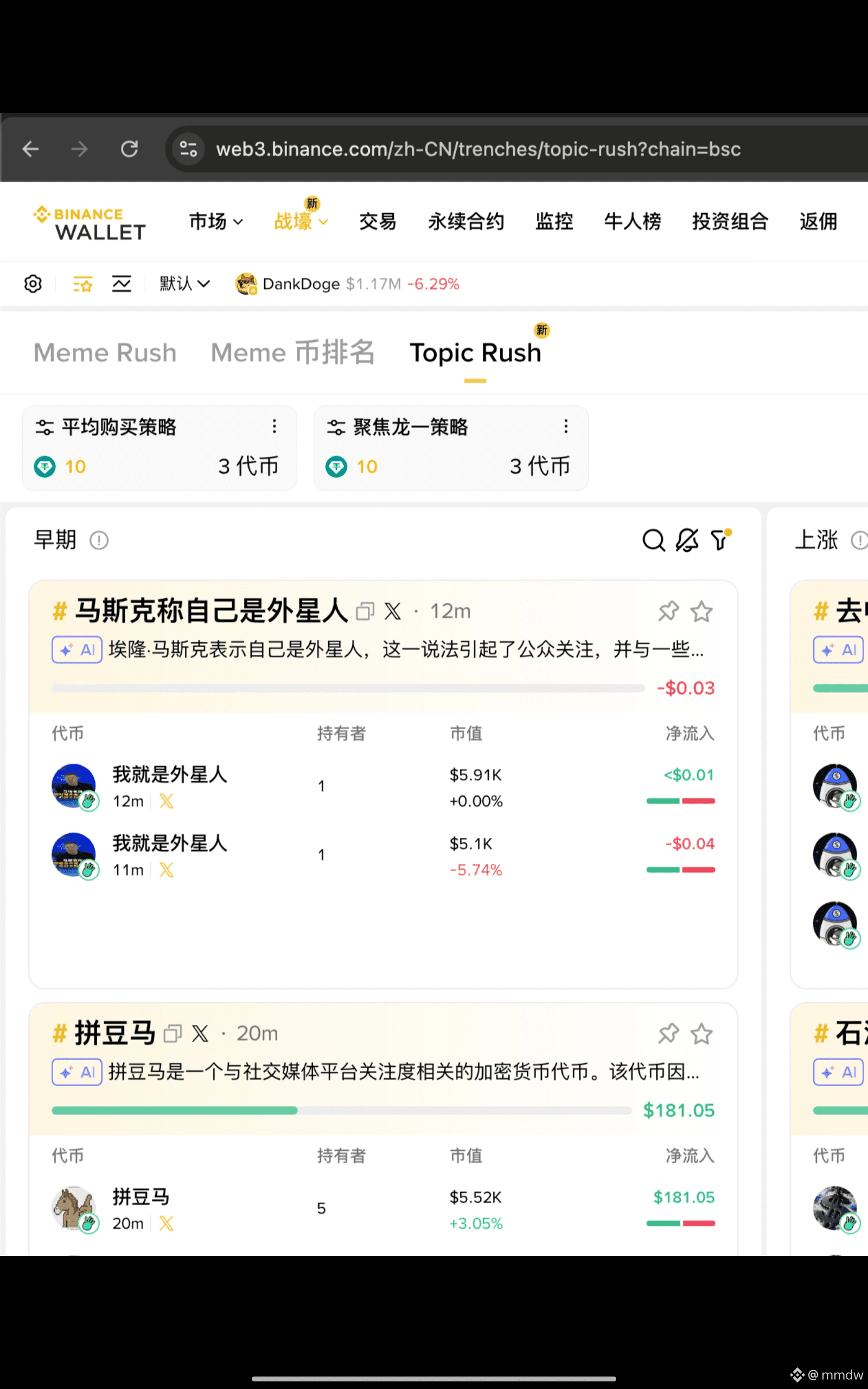Open X link of the 11m 我就是外星人 token
The width and height of the screenshot is (868, 1389).
pyautogui.click(x=167, y=870)
